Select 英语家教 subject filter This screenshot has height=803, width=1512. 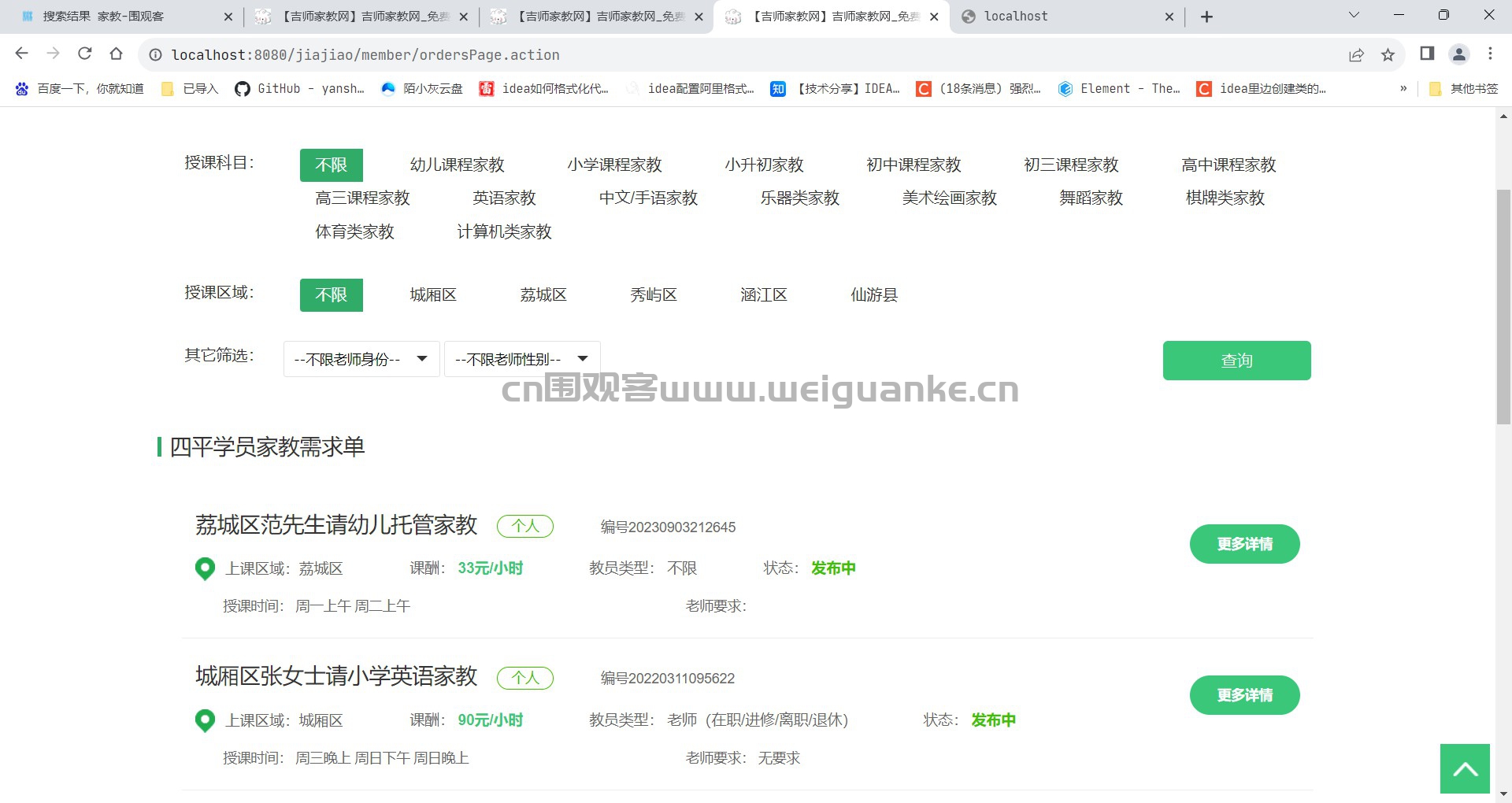click(x=504, y=198)
